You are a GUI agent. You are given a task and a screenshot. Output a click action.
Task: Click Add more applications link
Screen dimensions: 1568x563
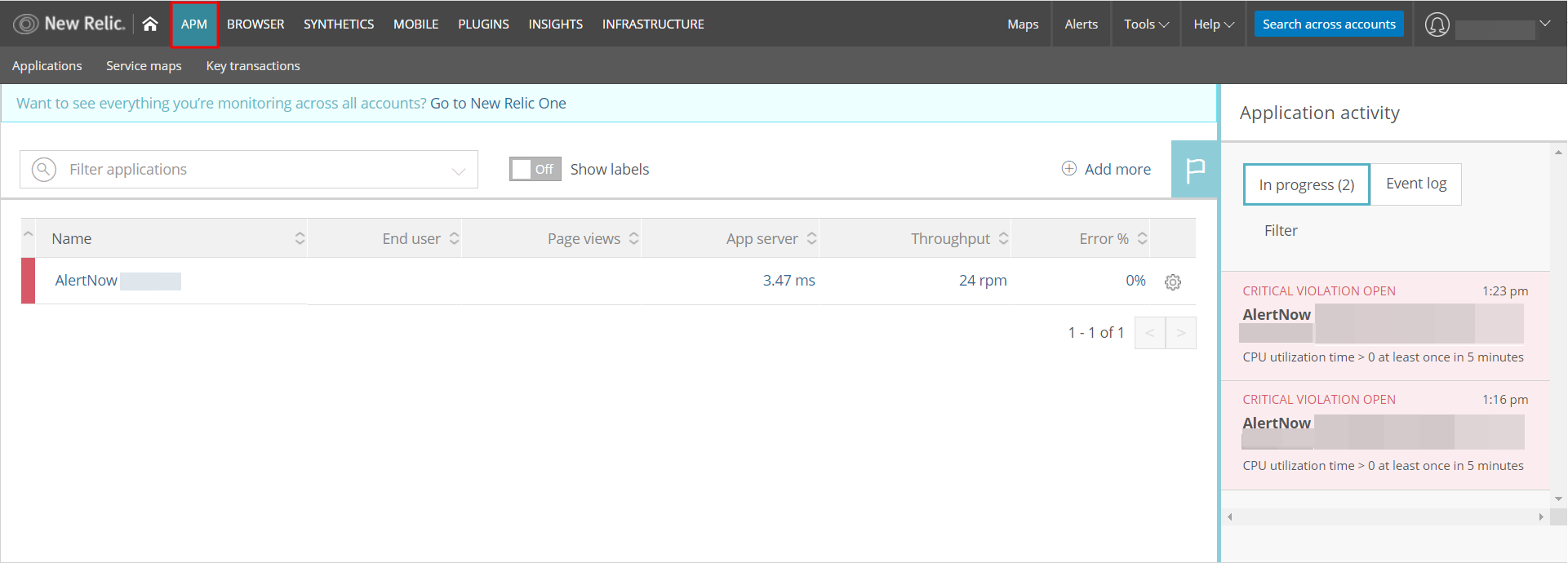(1106, 170)
